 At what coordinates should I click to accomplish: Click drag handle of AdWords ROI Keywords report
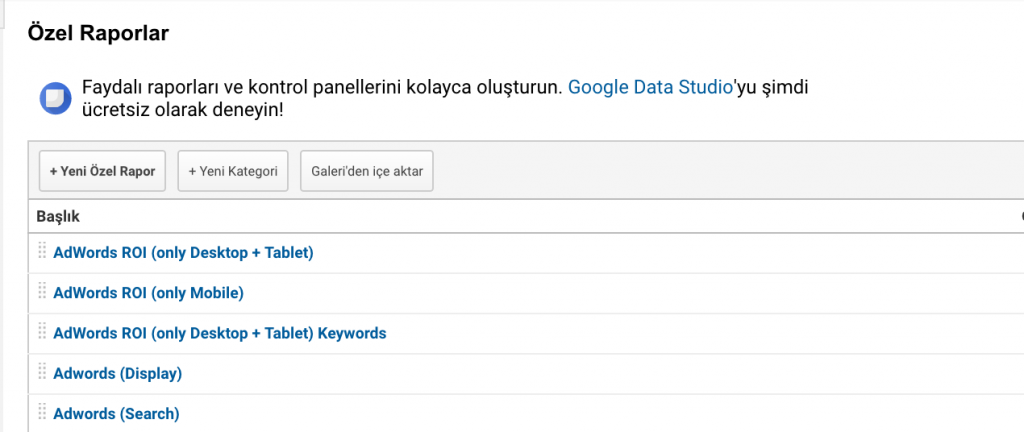pos(42,332)
